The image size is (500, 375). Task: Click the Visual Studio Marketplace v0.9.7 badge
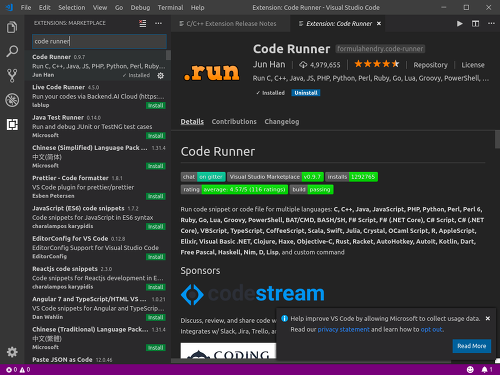275,177
